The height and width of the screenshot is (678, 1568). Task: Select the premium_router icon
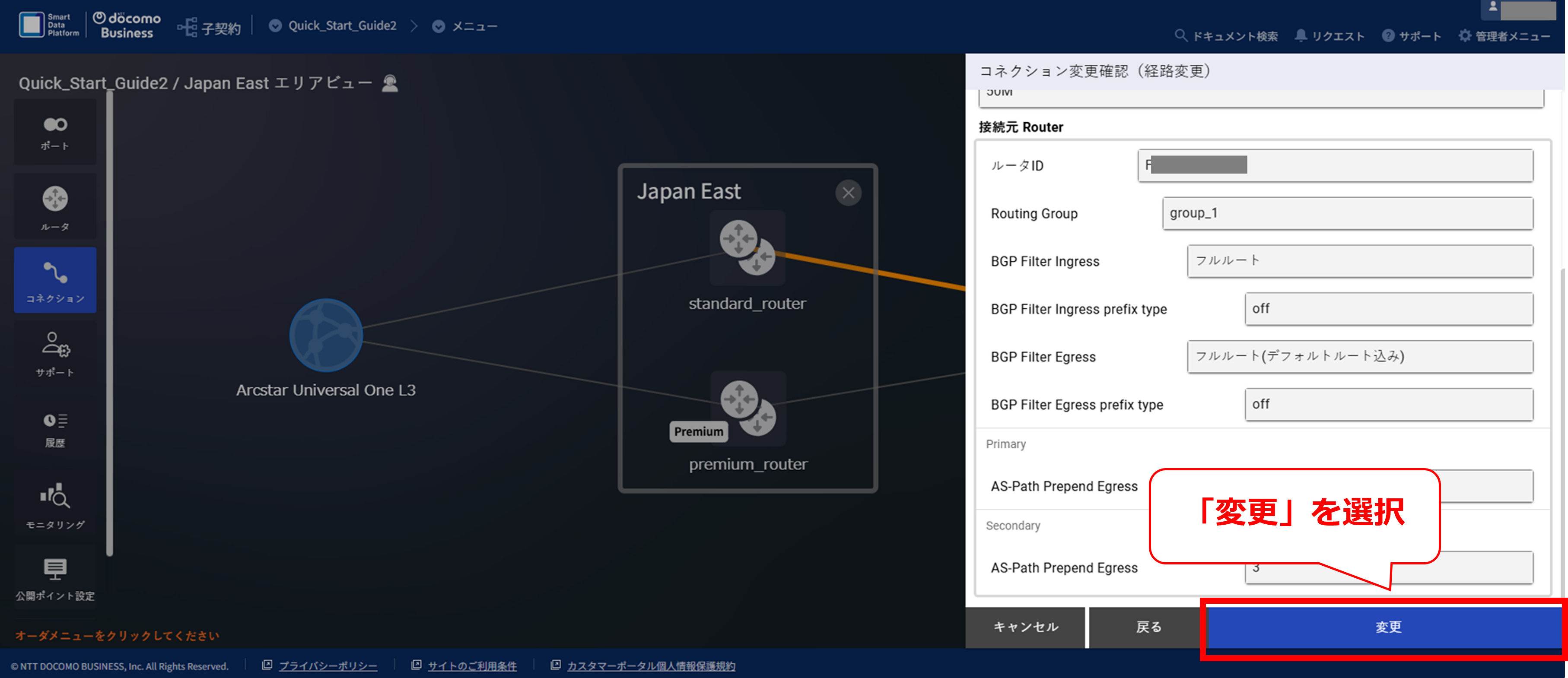pos(748,408)
